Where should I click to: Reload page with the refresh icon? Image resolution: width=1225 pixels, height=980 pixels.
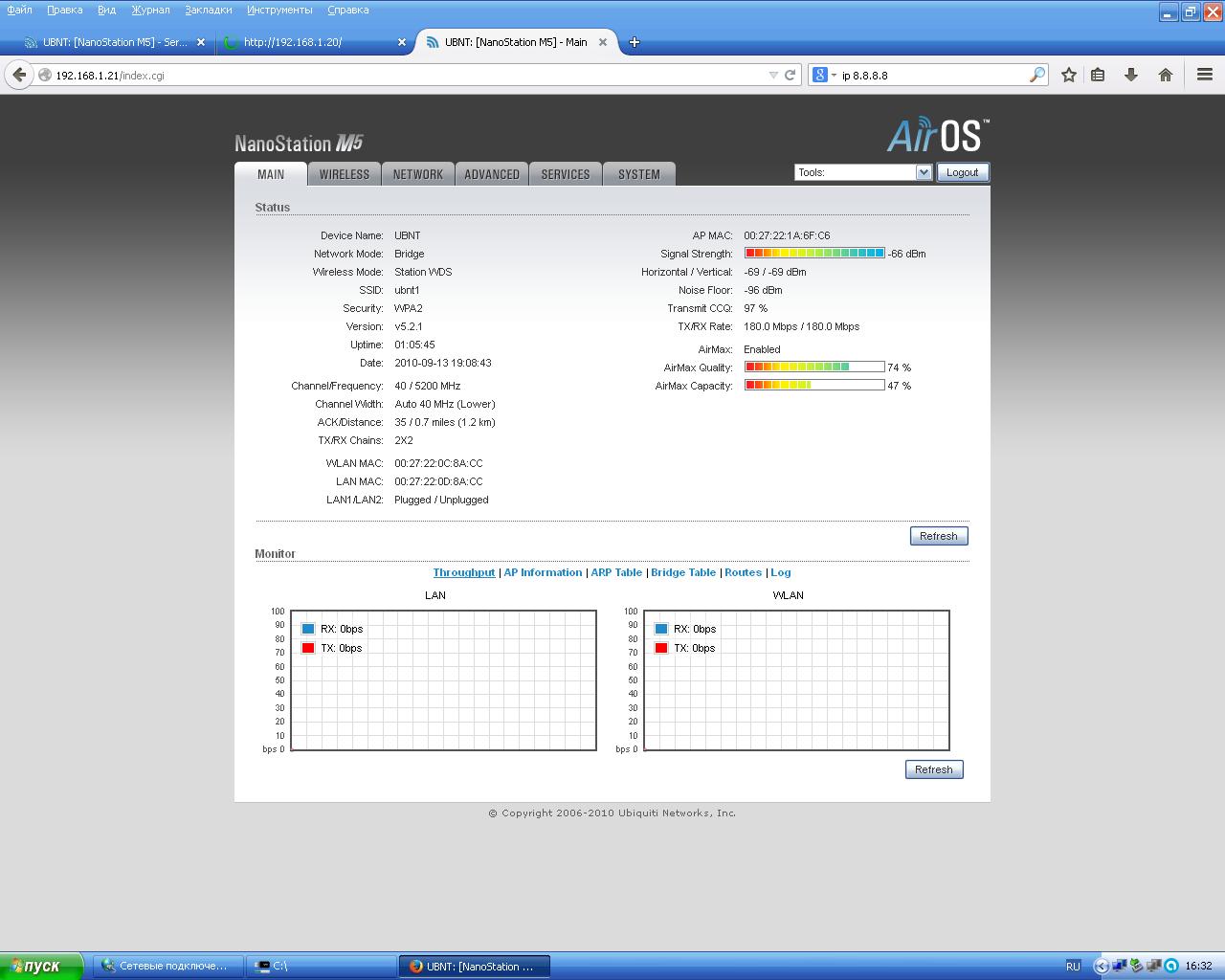pyautogui.click(x=791, y=75)
